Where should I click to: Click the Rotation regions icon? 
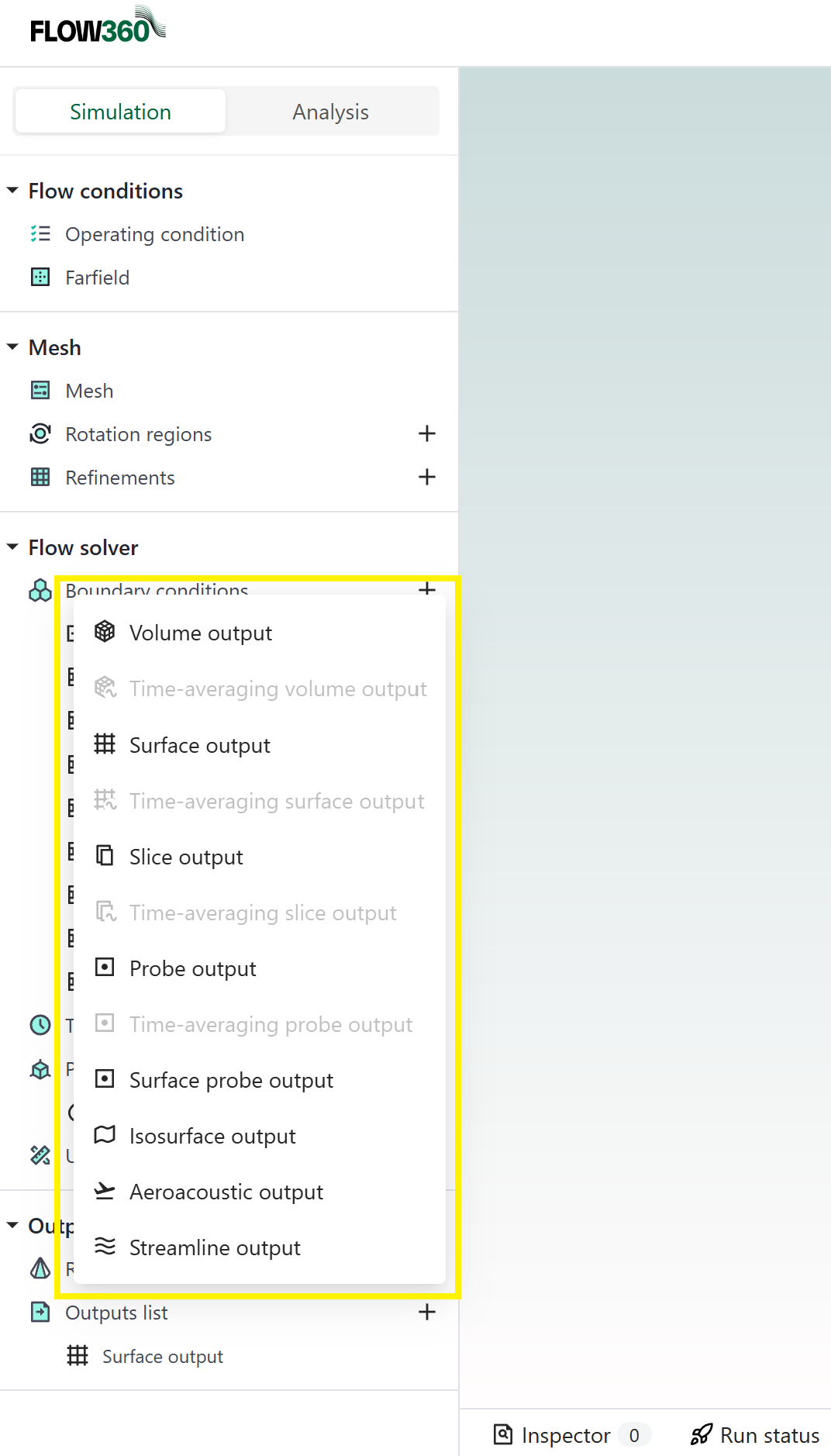[40, 434]
